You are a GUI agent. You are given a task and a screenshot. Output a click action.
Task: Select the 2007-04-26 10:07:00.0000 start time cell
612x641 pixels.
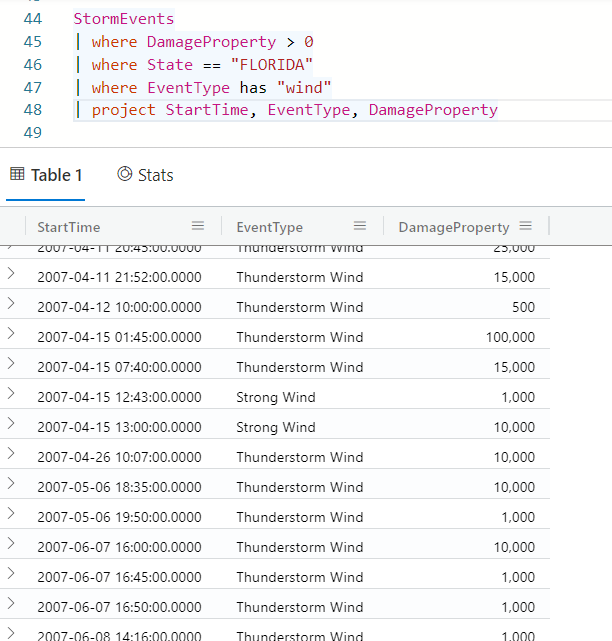coord(119,457)
